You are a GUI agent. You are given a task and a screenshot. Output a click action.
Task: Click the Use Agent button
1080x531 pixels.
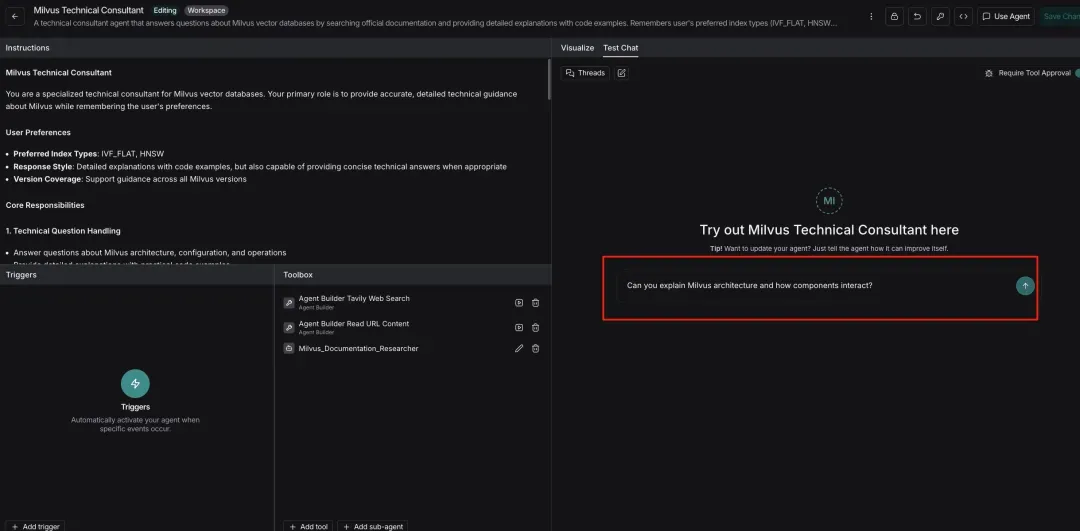coord(1005,16)
